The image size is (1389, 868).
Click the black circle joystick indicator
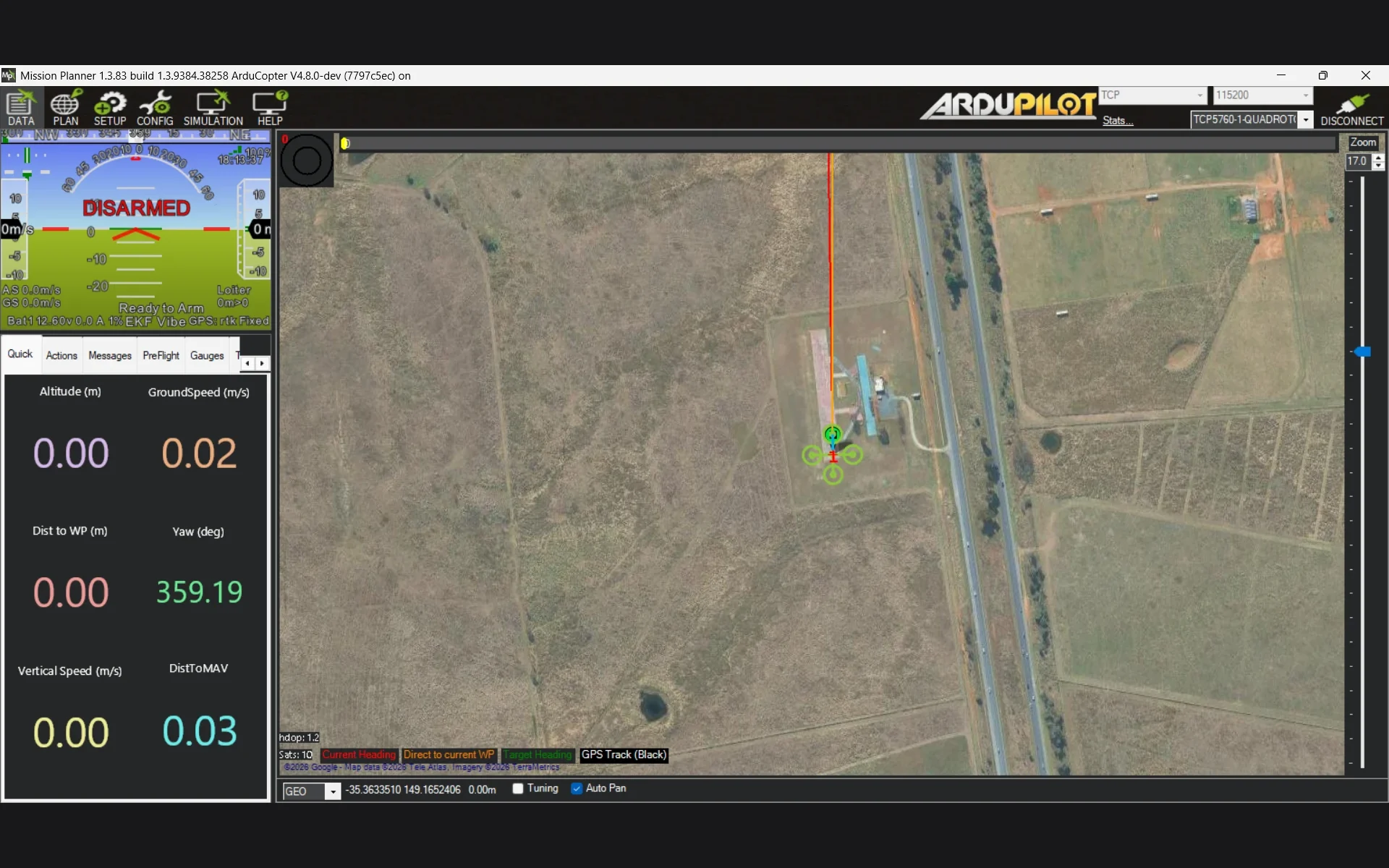[306, 161]
